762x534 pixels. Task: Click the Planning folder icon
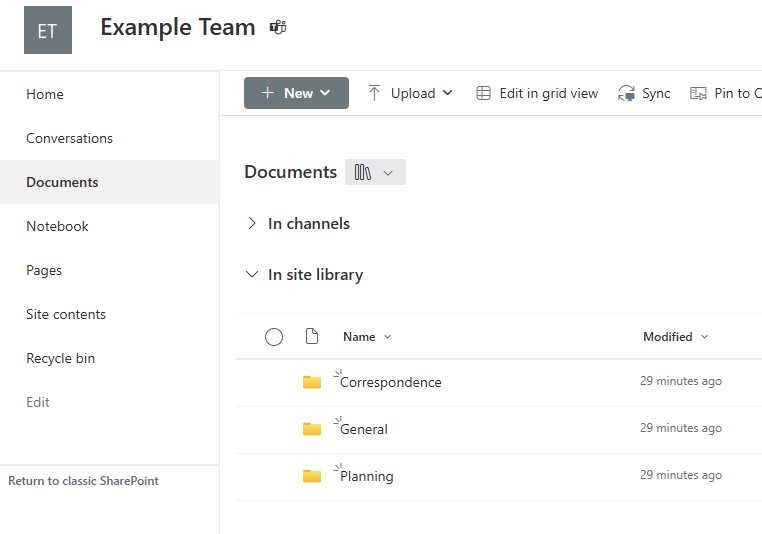pos(312,476)
